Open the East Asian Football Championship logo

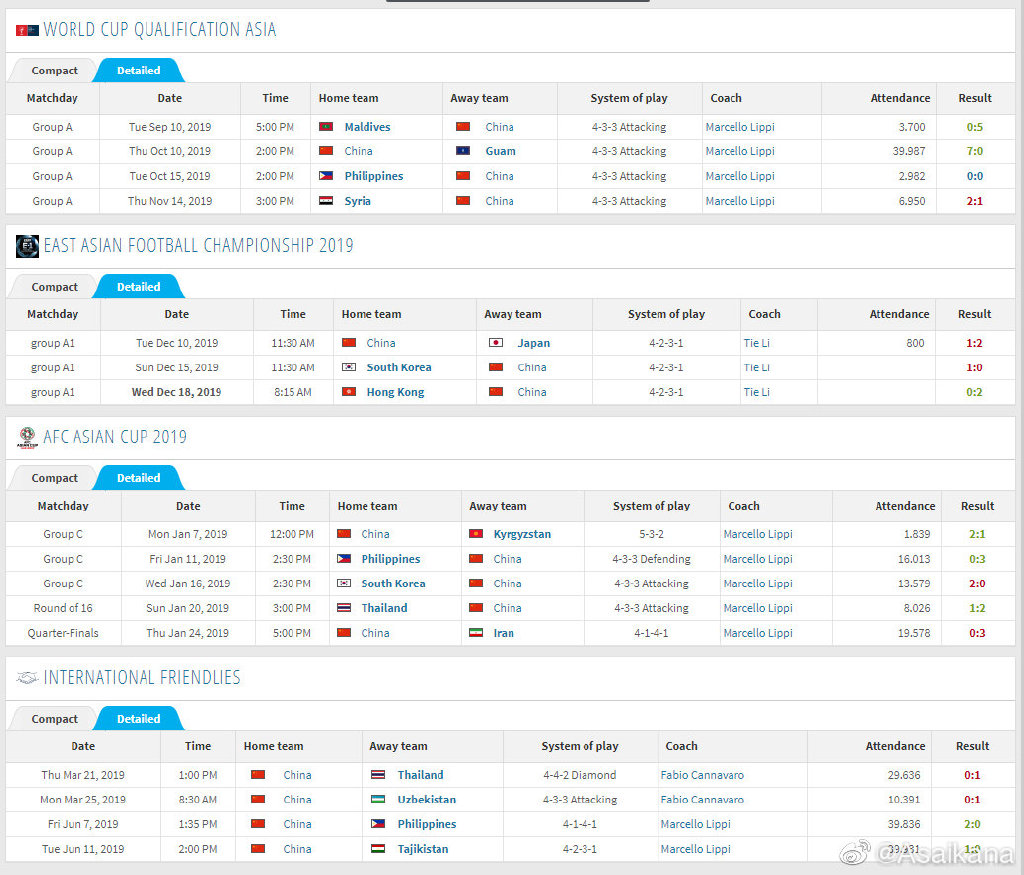point(27,246)
